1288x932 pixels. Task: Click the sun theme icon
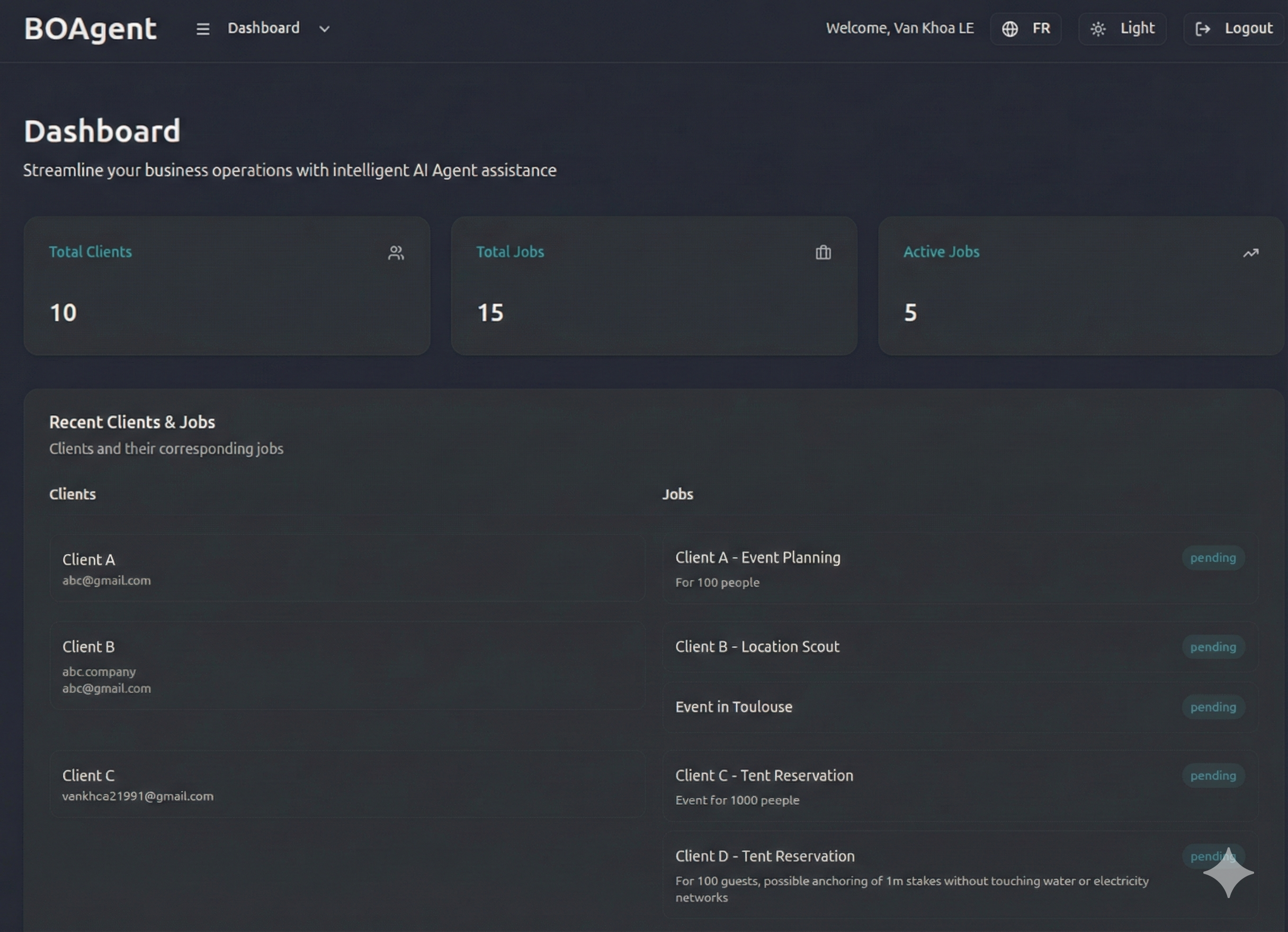(1098, 29)
